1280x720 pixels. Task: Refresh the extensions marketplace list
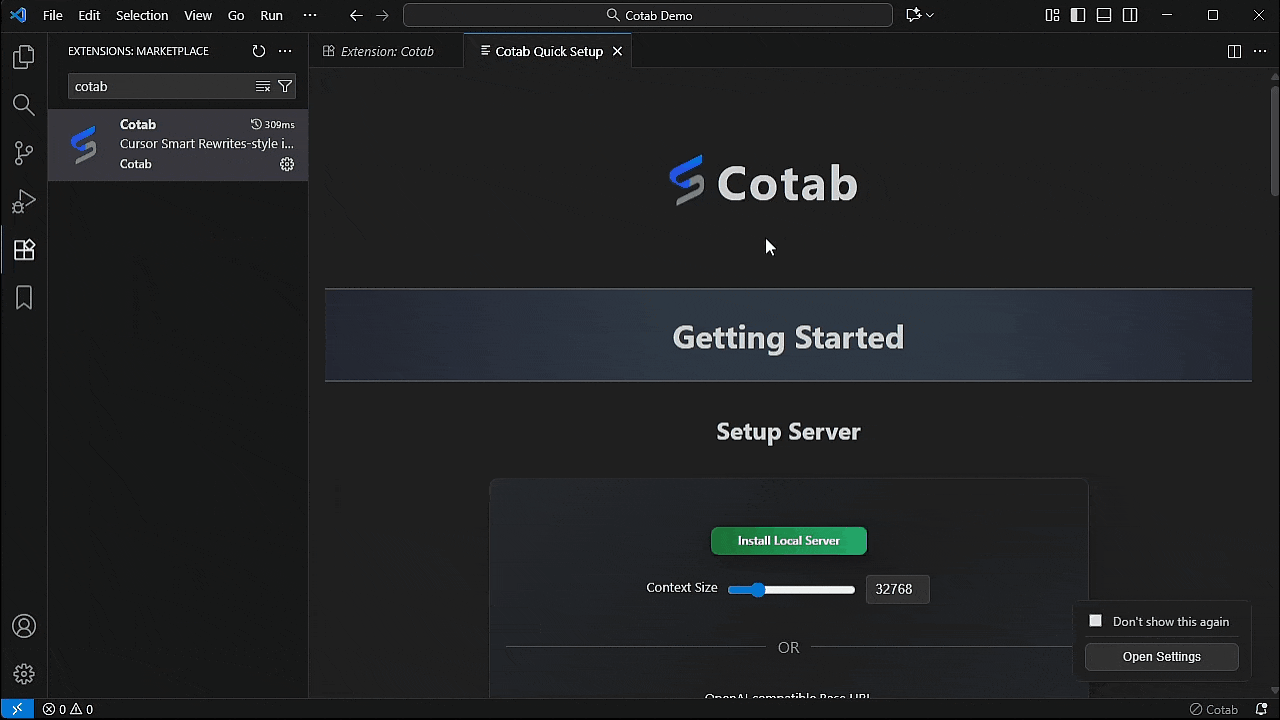click(259, 51)
